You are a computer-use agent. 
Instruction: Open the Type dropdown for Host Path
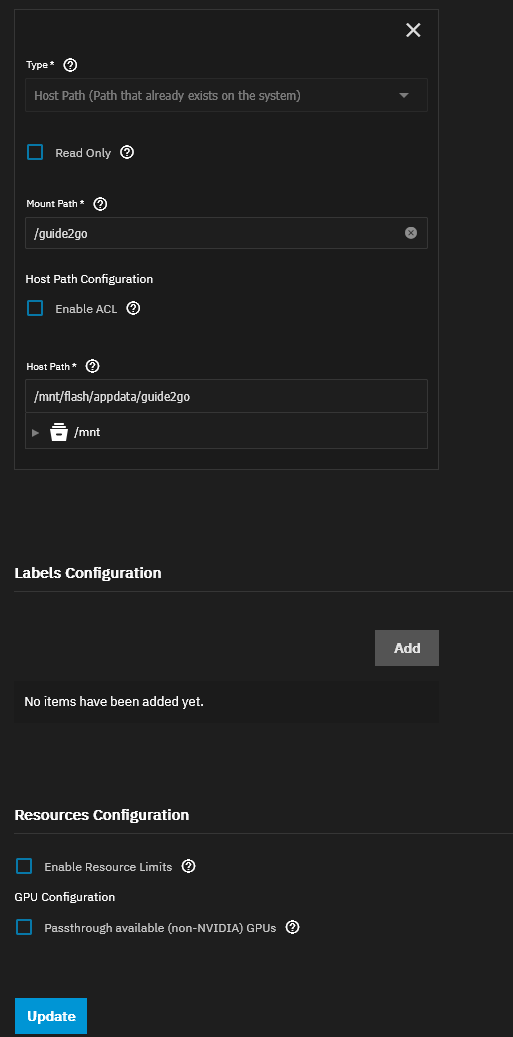tap(226, 95)
